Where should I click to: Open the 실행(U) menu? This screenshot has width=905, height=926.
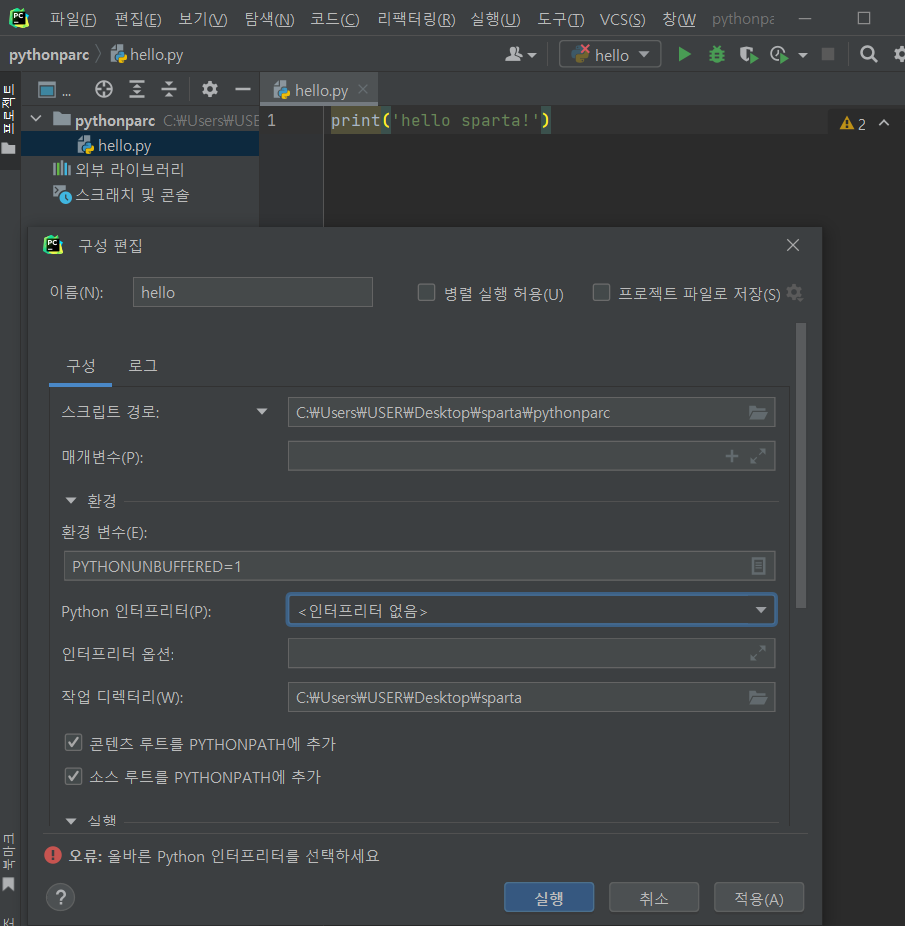(496, 19)
